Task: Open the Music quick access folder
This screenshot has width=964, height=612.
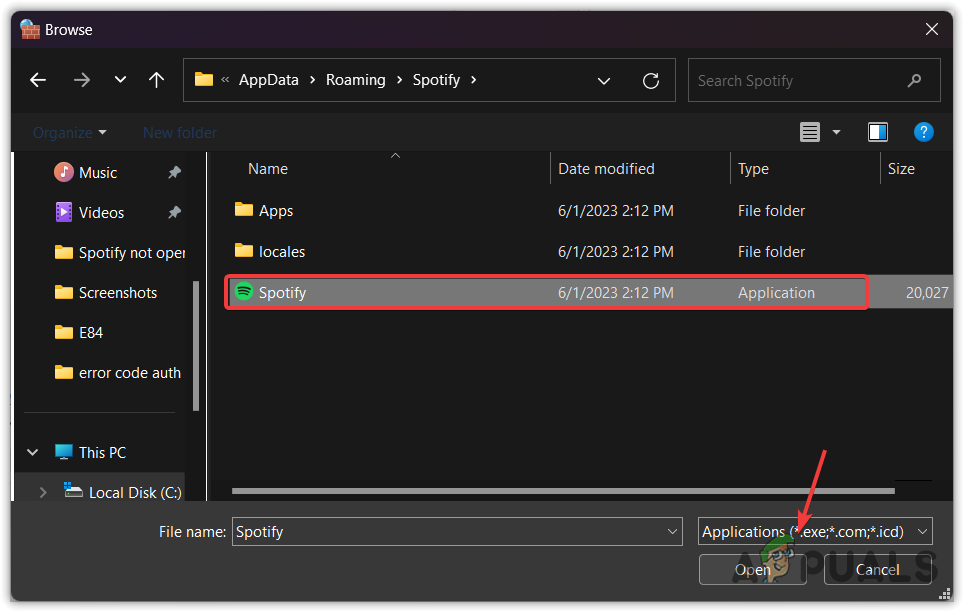Action: click(98, 172)
